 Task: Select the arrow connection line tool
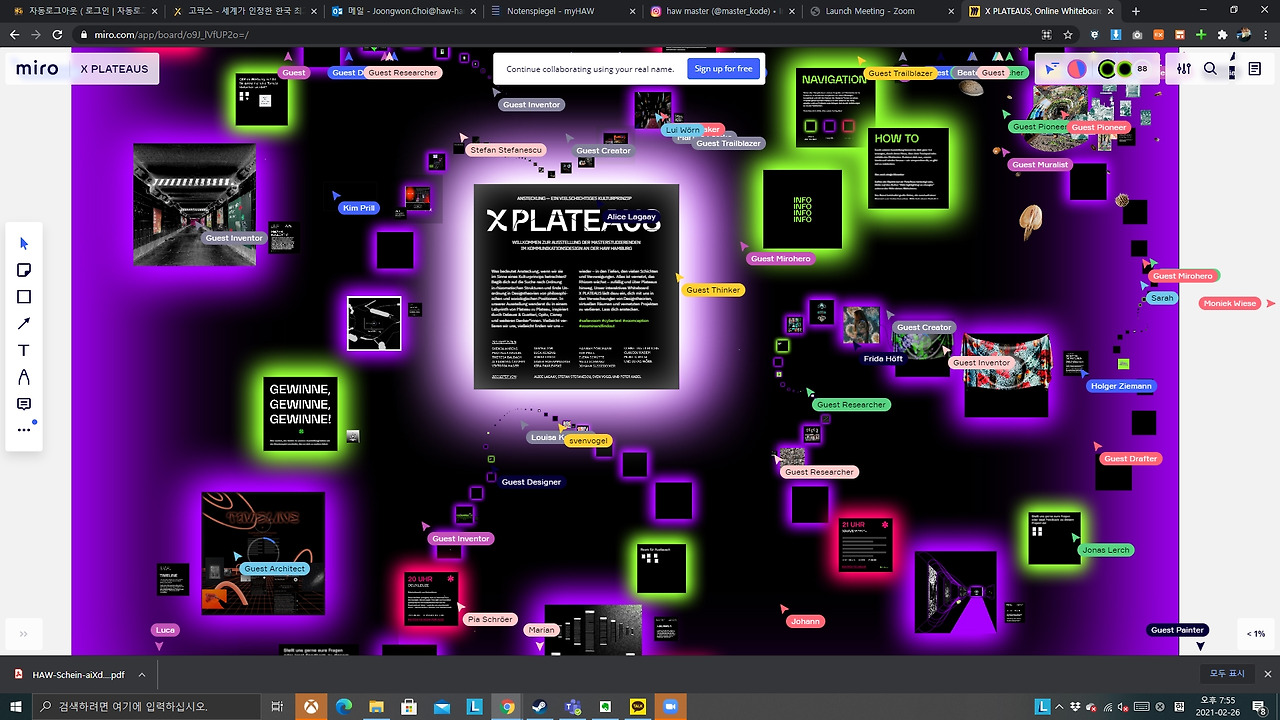24,324
